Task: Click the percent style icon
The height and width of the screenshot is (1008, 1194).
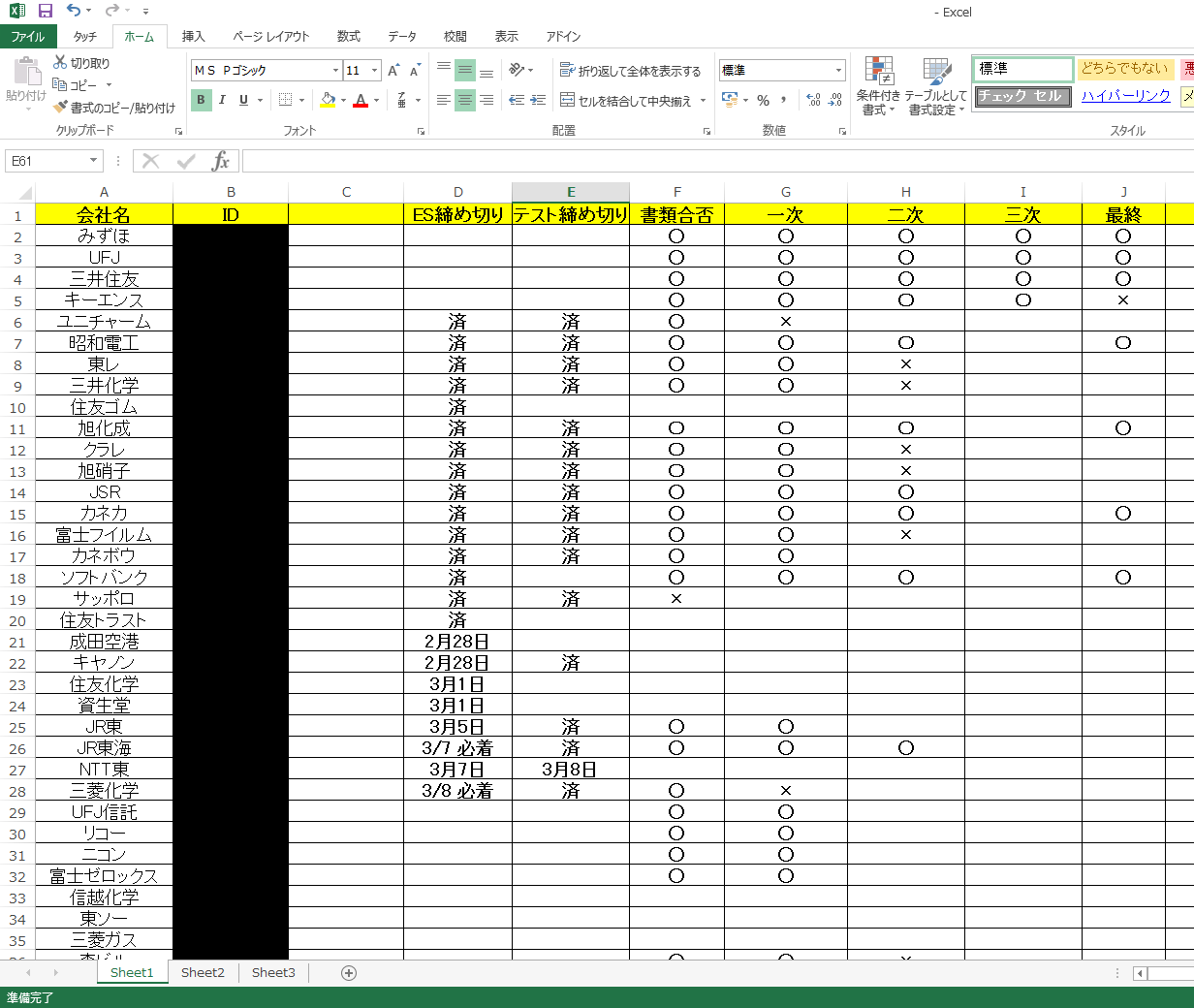Action: pyautogui.click(x=764, y=101)
